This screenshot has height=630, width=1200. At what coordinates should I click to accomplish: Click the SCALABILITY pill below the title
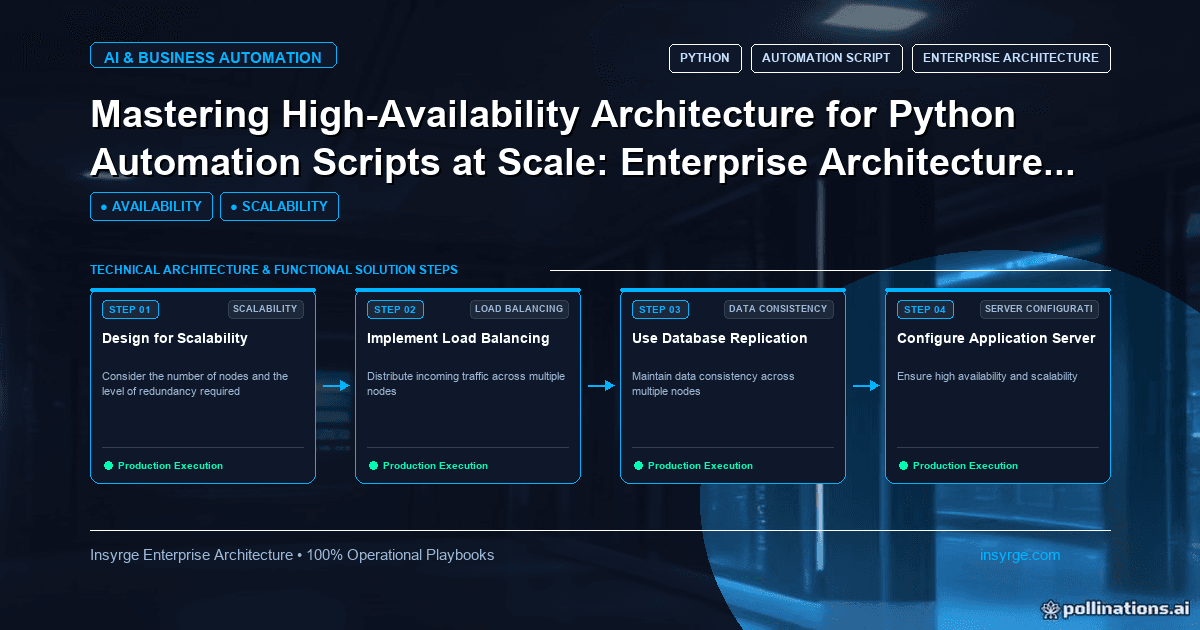click(279, 206)
